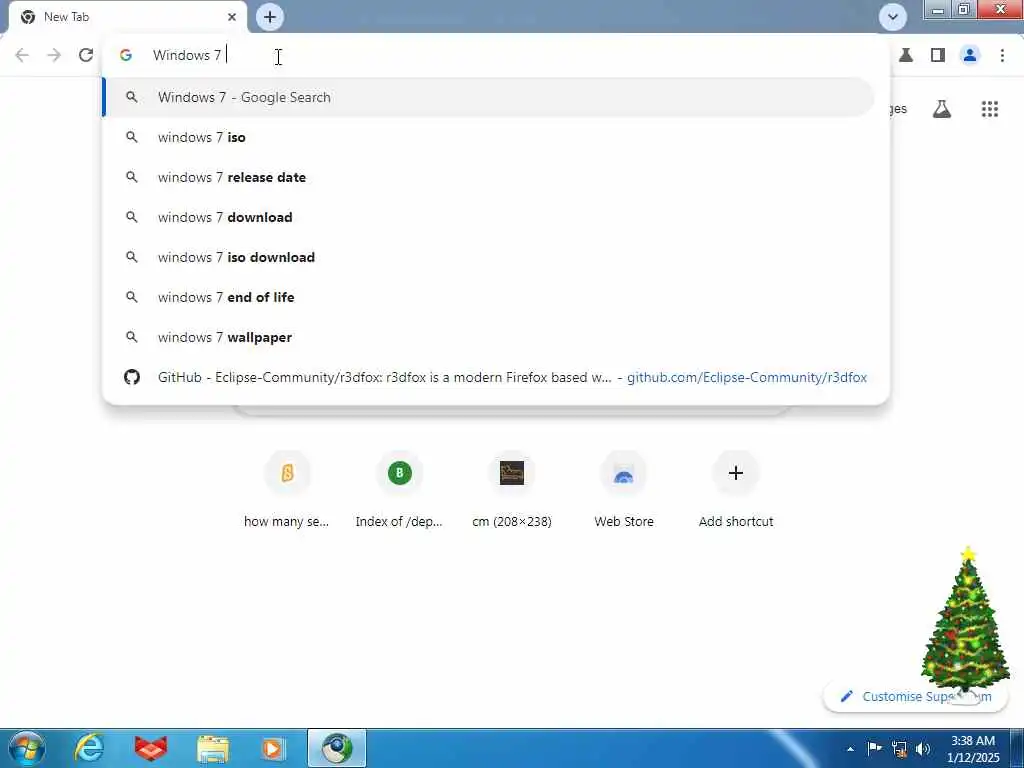
Task: Choose 'windows 7 end of life' suggestion
Action: coord(488,297)
